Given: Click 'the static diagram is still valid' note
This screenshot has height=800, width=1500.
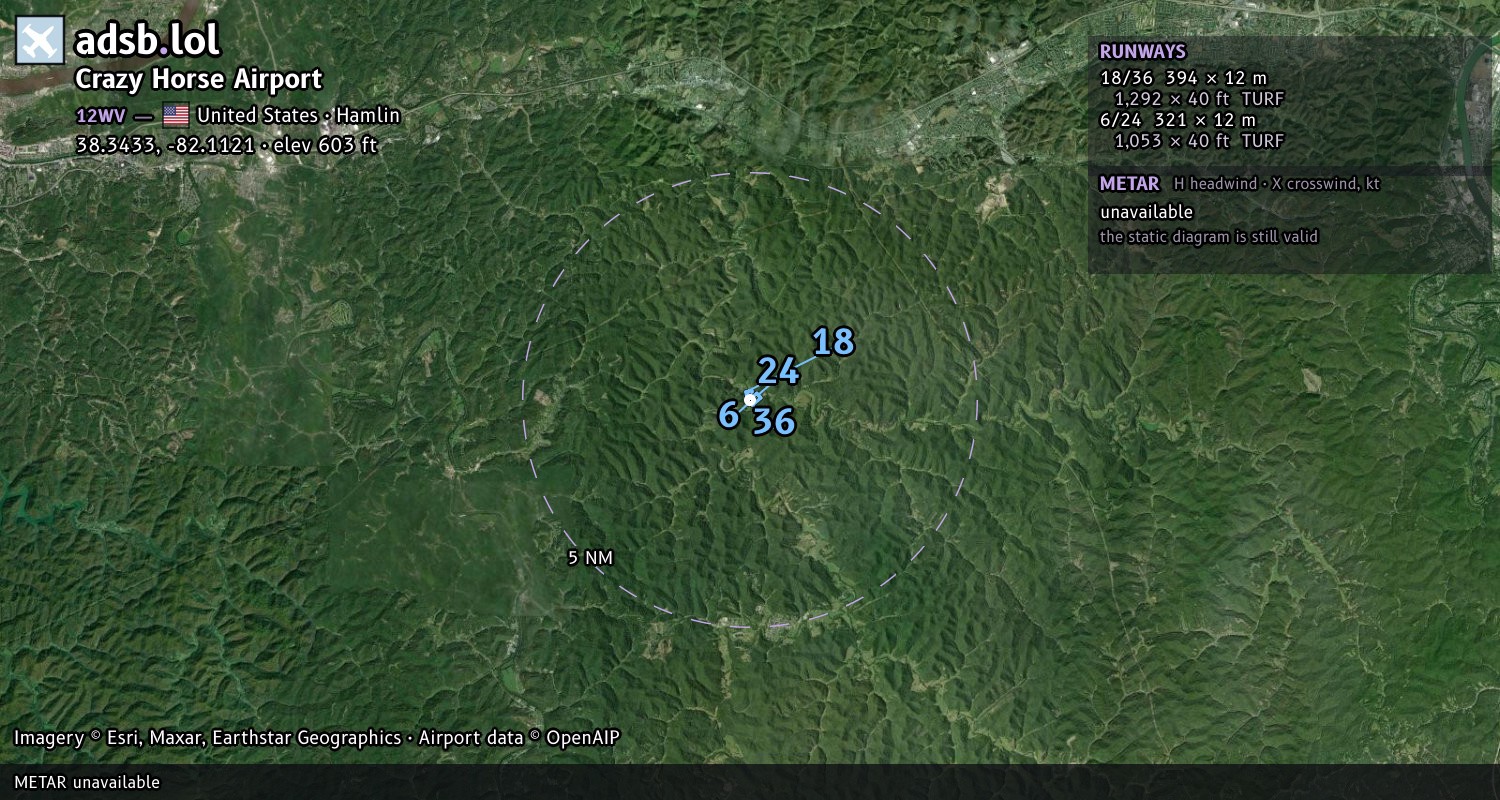Looking at the screenshot, I should click(x=1209, y=237).
